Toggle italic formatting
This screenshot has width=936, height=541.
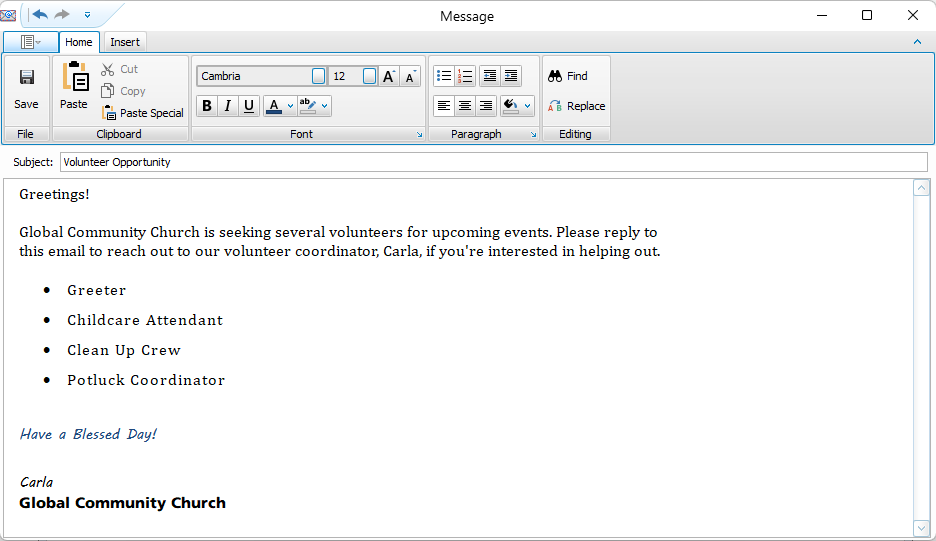tap(228, 106)
